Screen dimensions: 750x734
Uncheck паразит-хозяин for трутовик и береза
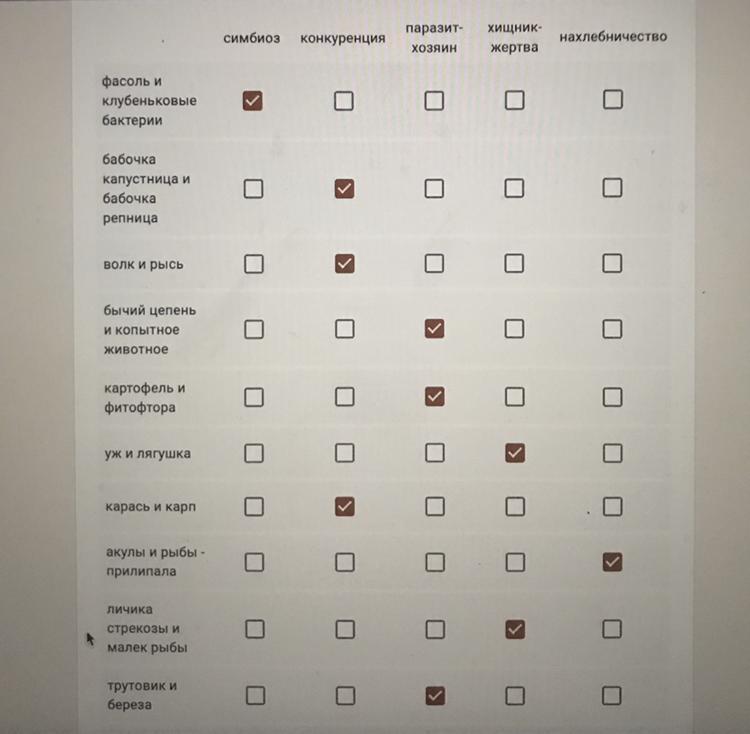point(435,696)
